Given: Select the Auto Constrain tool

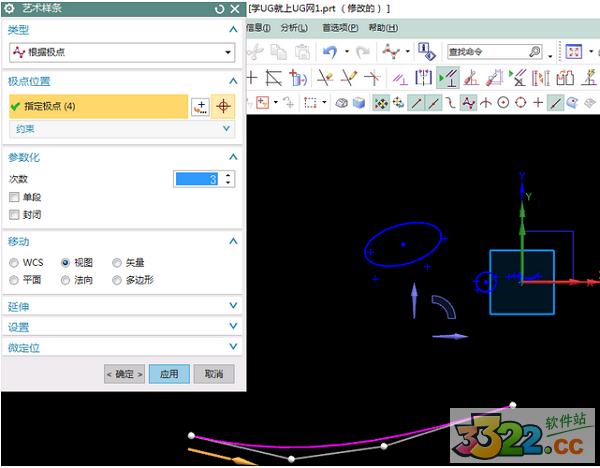Looking at the screenshot, I should [x=471, y=78].
